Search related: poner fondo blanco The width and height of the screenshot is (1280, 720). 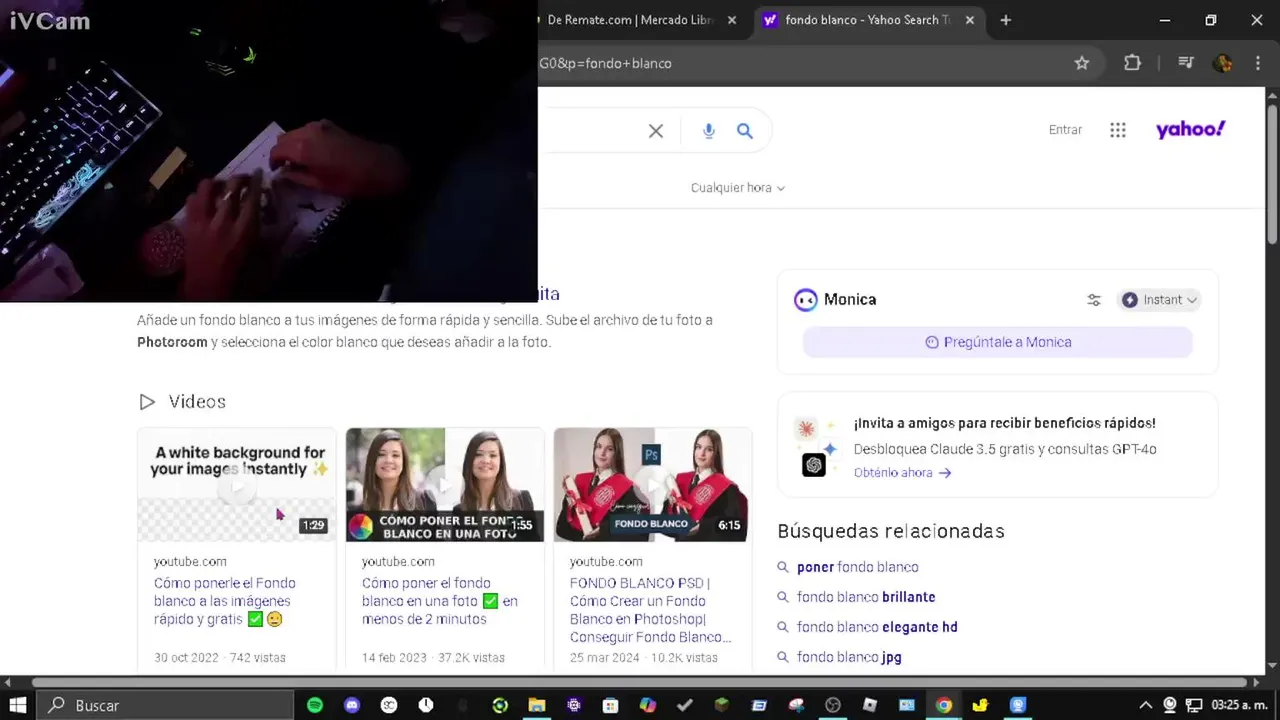coord(857,567)
